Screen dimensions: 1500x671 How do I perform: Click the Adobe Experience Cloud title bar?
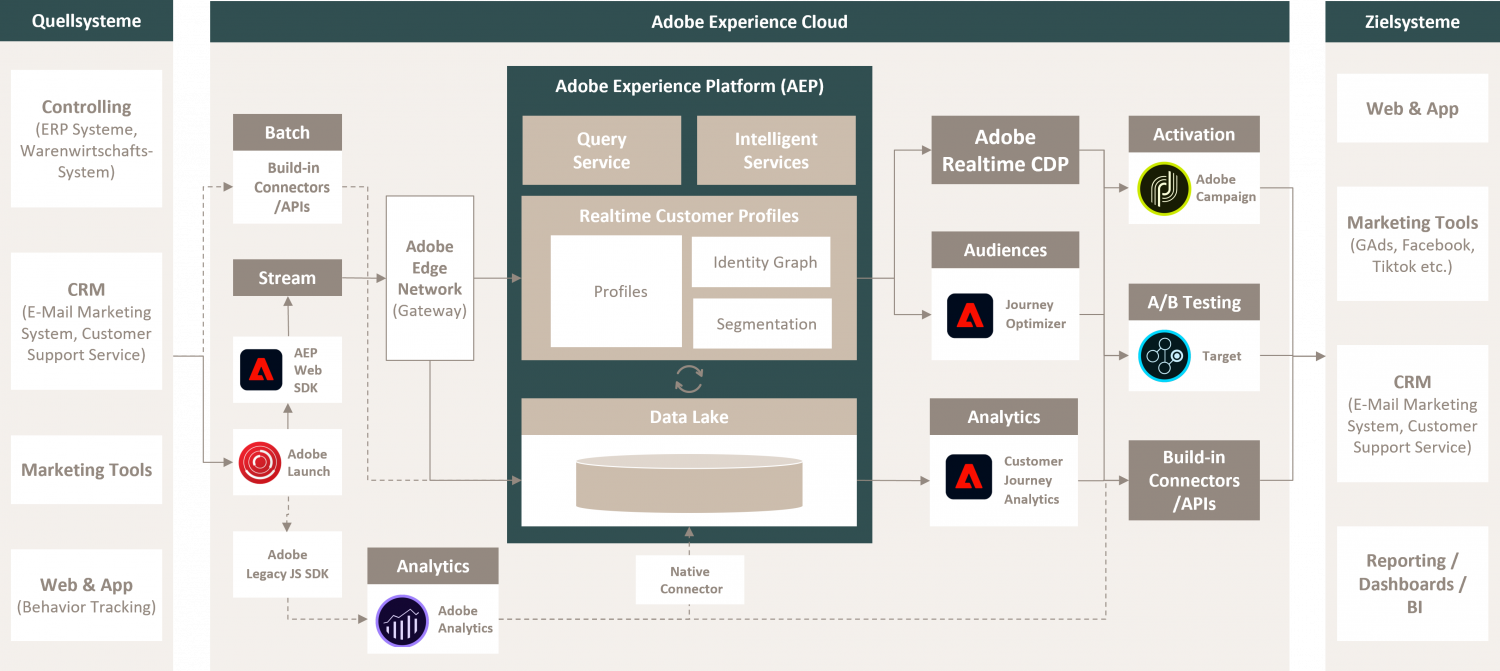[x=749, y=21]
